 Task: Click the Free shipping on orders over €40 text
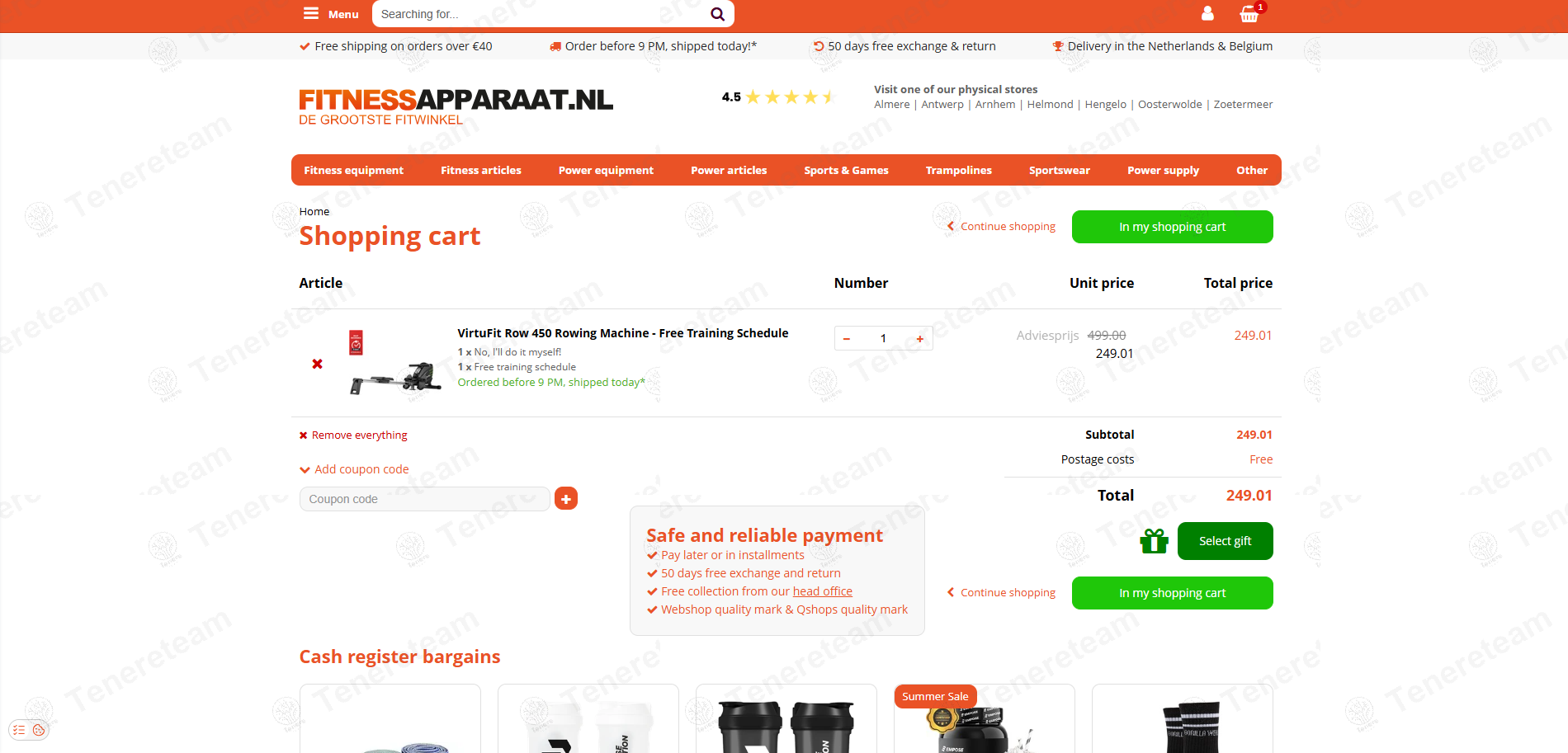[x=404, y=46]
